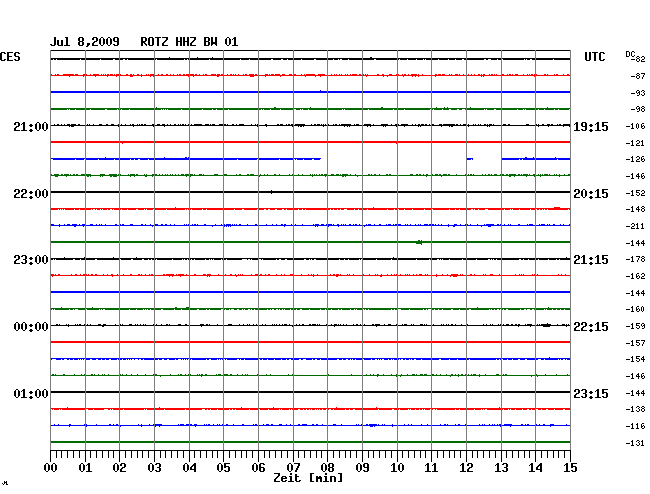Select the DC offset value -162
The image size is (650, 494).
tap(635, 276)
